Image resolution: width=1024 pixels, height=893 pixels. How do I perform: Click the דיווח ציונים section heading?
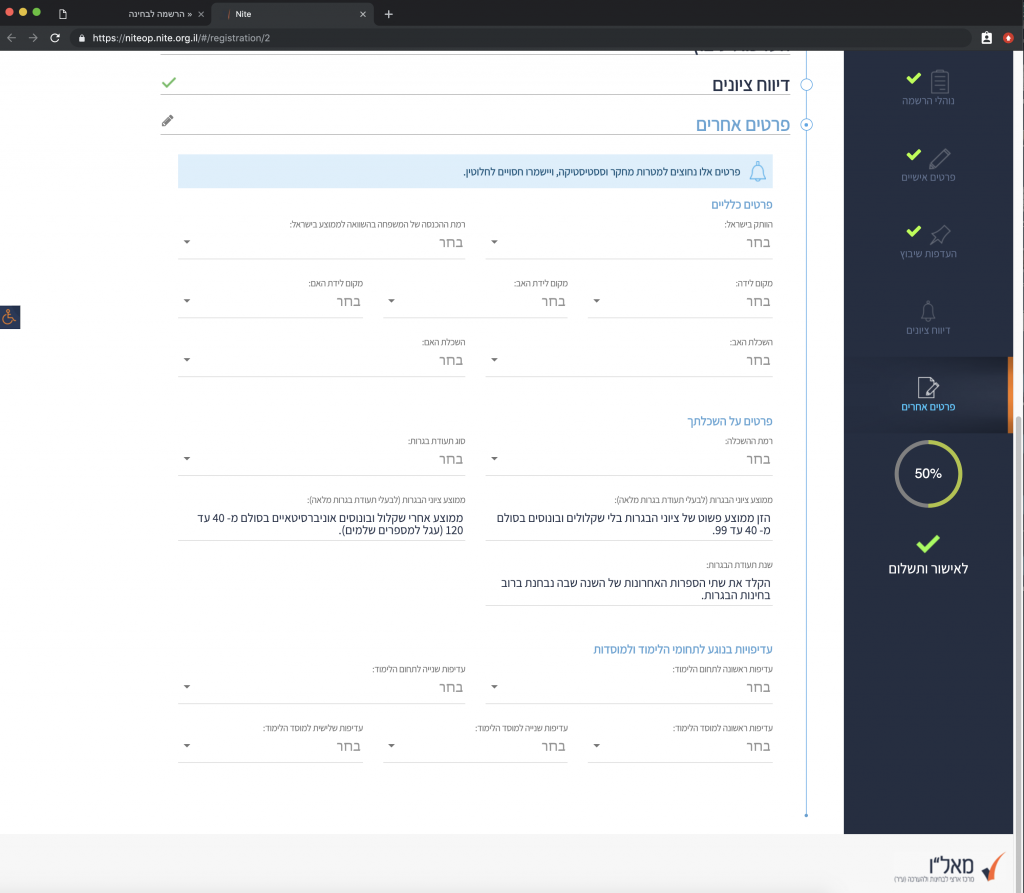750,85
